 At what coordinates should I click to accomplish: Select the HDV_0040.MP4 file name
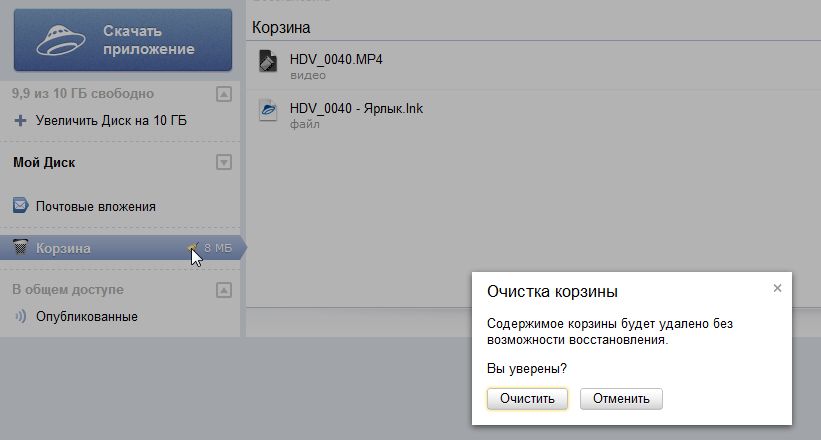coord(336,59)
